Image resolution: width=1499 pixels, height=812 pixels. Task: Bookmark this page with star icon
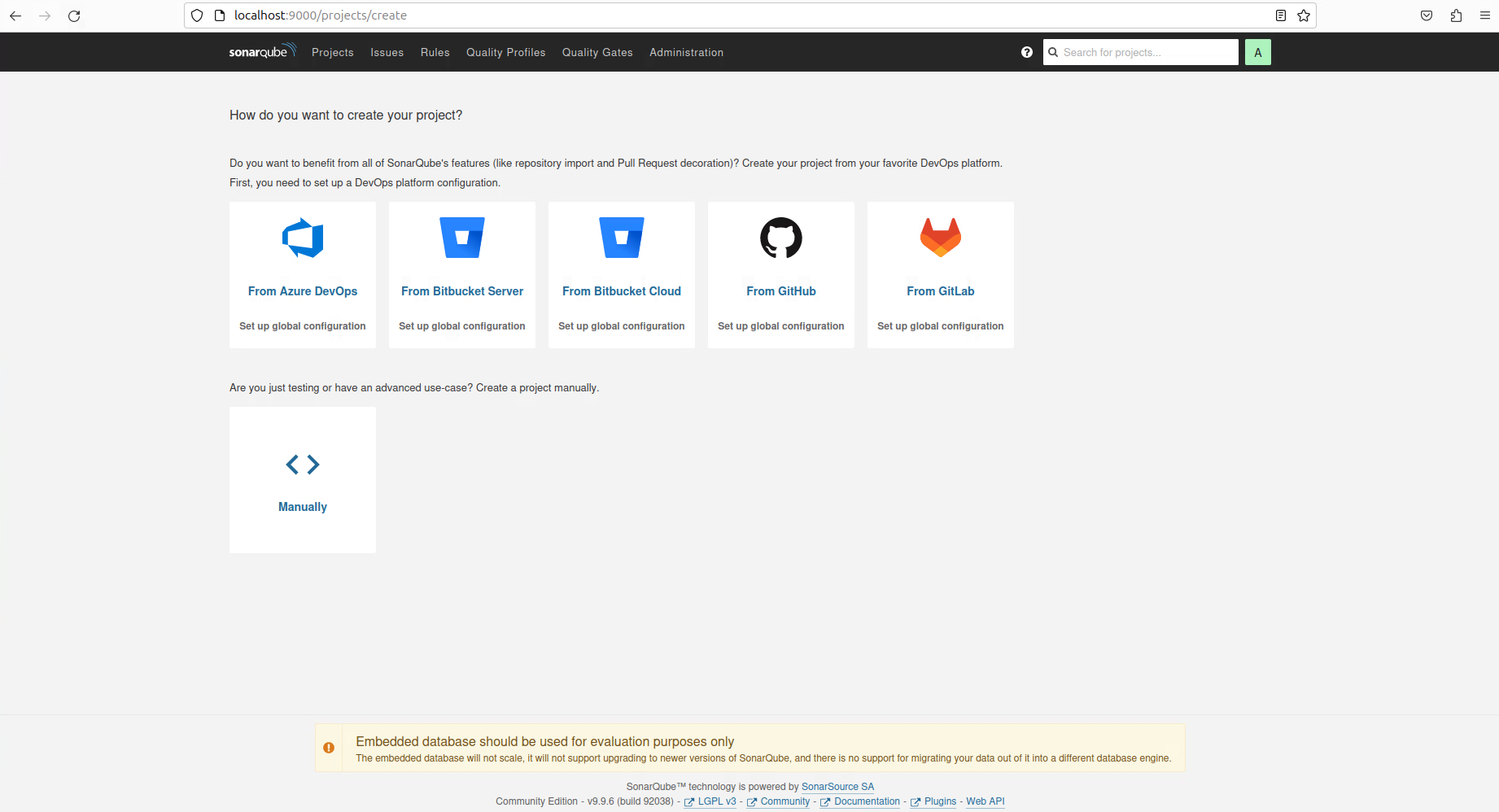click(x=1304, y=15)
